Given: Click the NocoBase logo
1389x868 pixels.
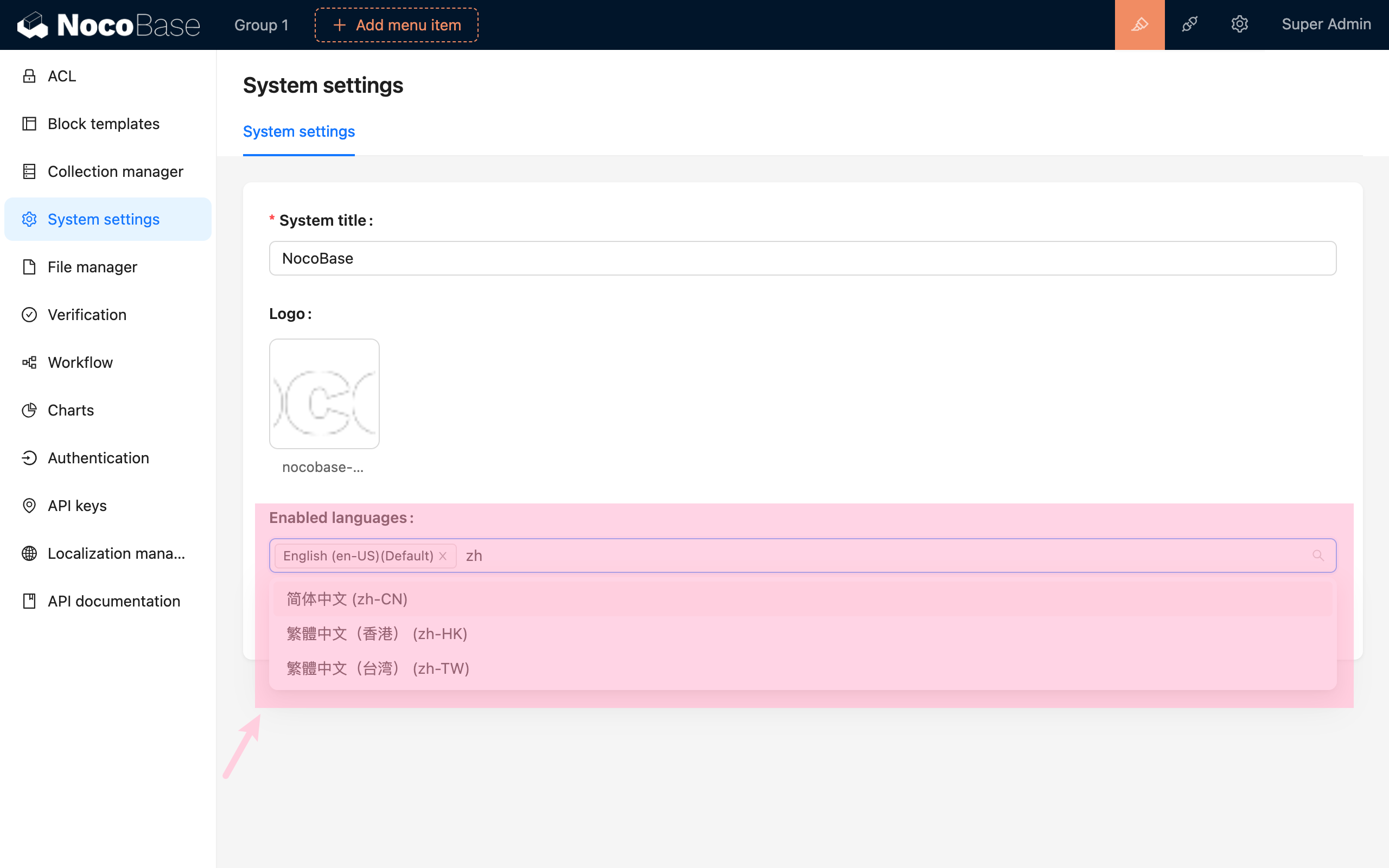Looking at the screenshot, I should 109,25.
